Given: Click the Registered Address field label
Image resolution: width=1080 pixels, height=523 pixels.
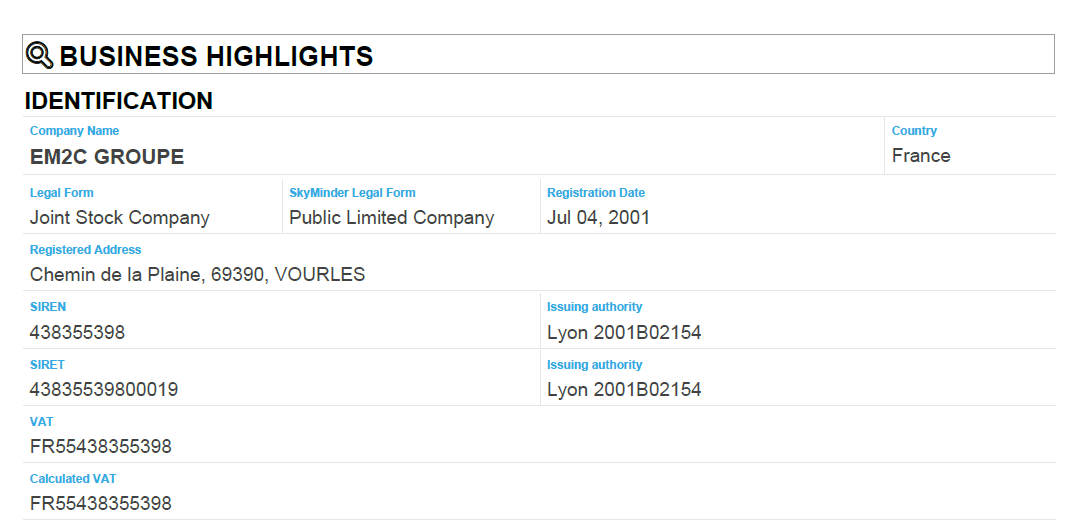Looking at the screenshot, I should (85, 250).
